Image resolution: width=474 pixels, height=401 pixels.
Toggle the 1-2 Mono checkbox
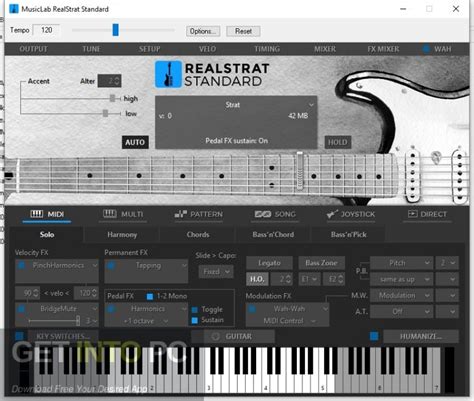point(150,296)
